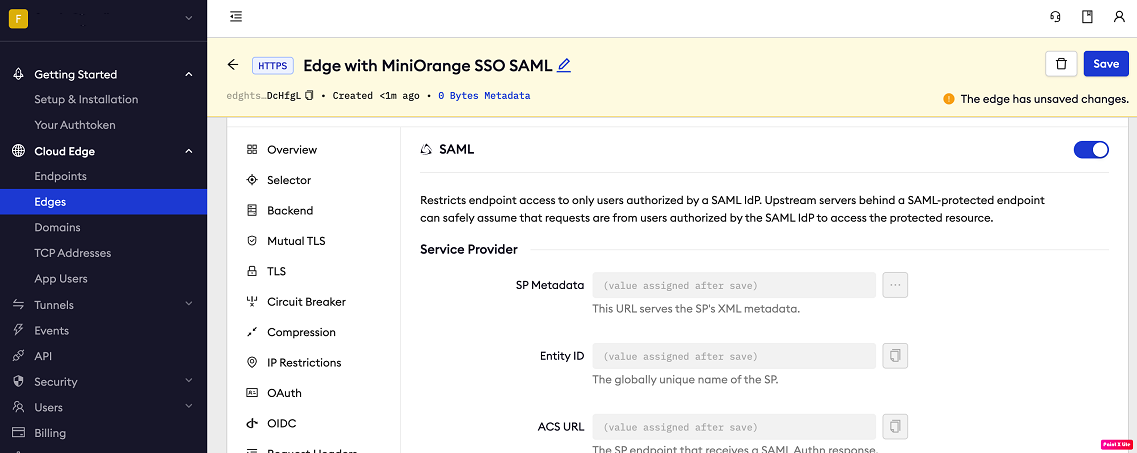Copy the edge ID DcHfgL
This screenshot has height=453, width=1137.
[309, 96]
